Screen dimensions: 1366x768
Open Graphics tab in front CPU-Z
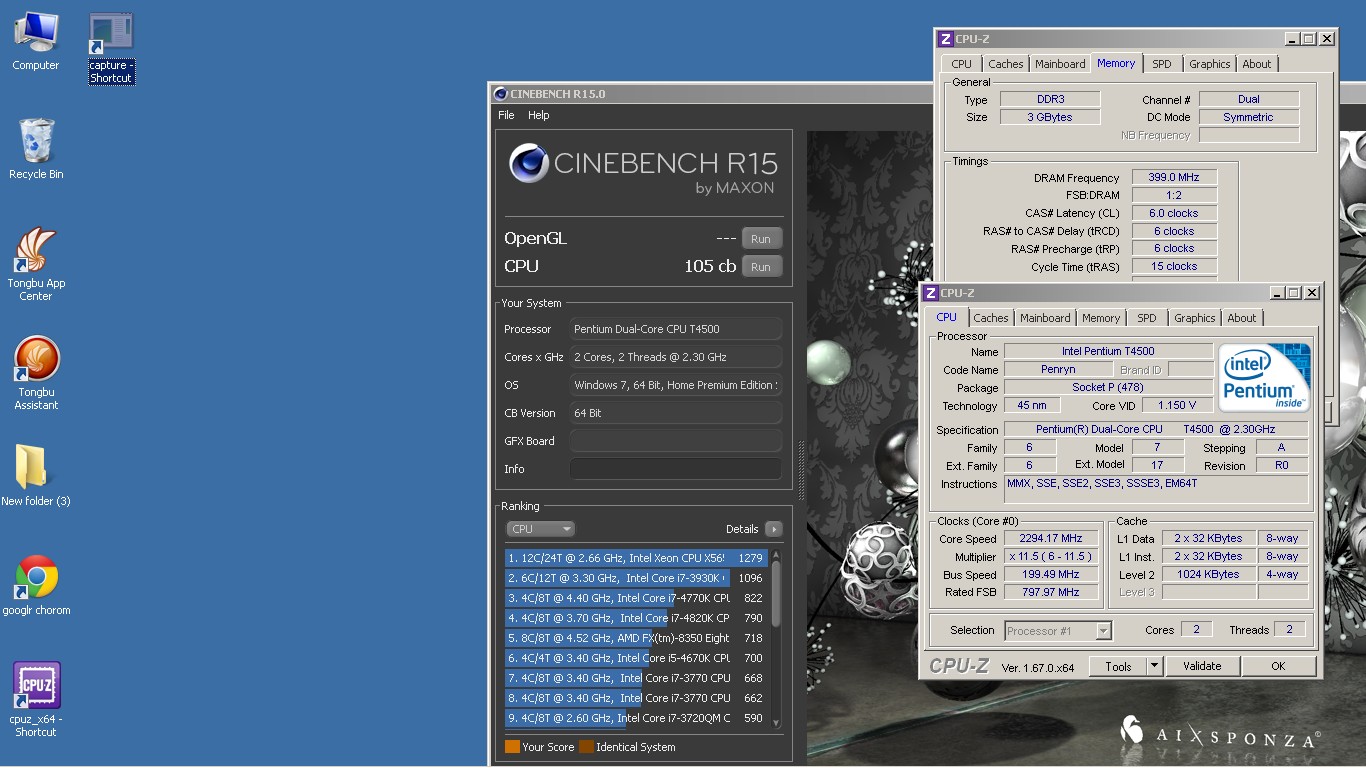1194,318
